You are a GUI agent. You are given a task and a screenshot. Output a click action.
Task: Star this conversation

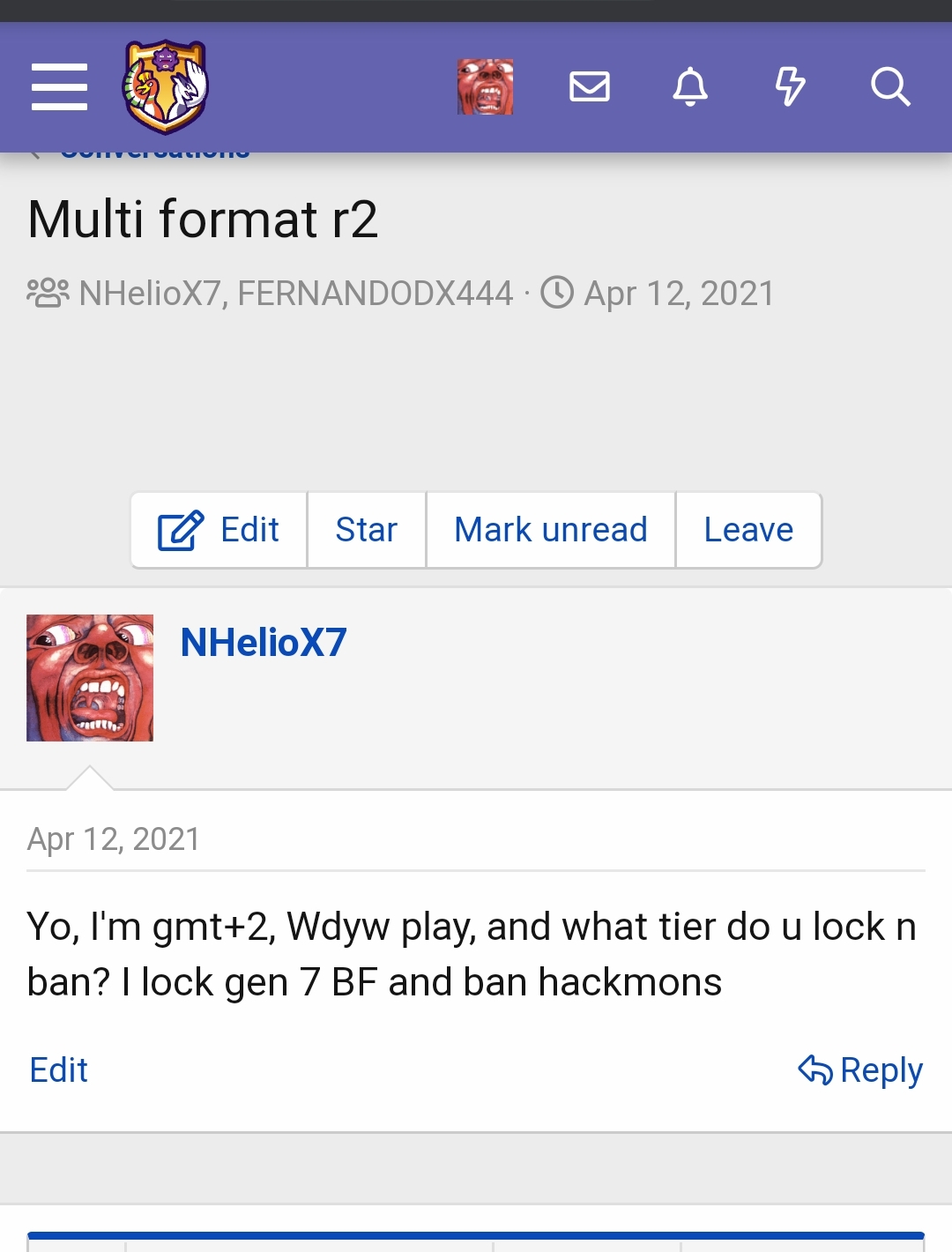coord(367,530)
